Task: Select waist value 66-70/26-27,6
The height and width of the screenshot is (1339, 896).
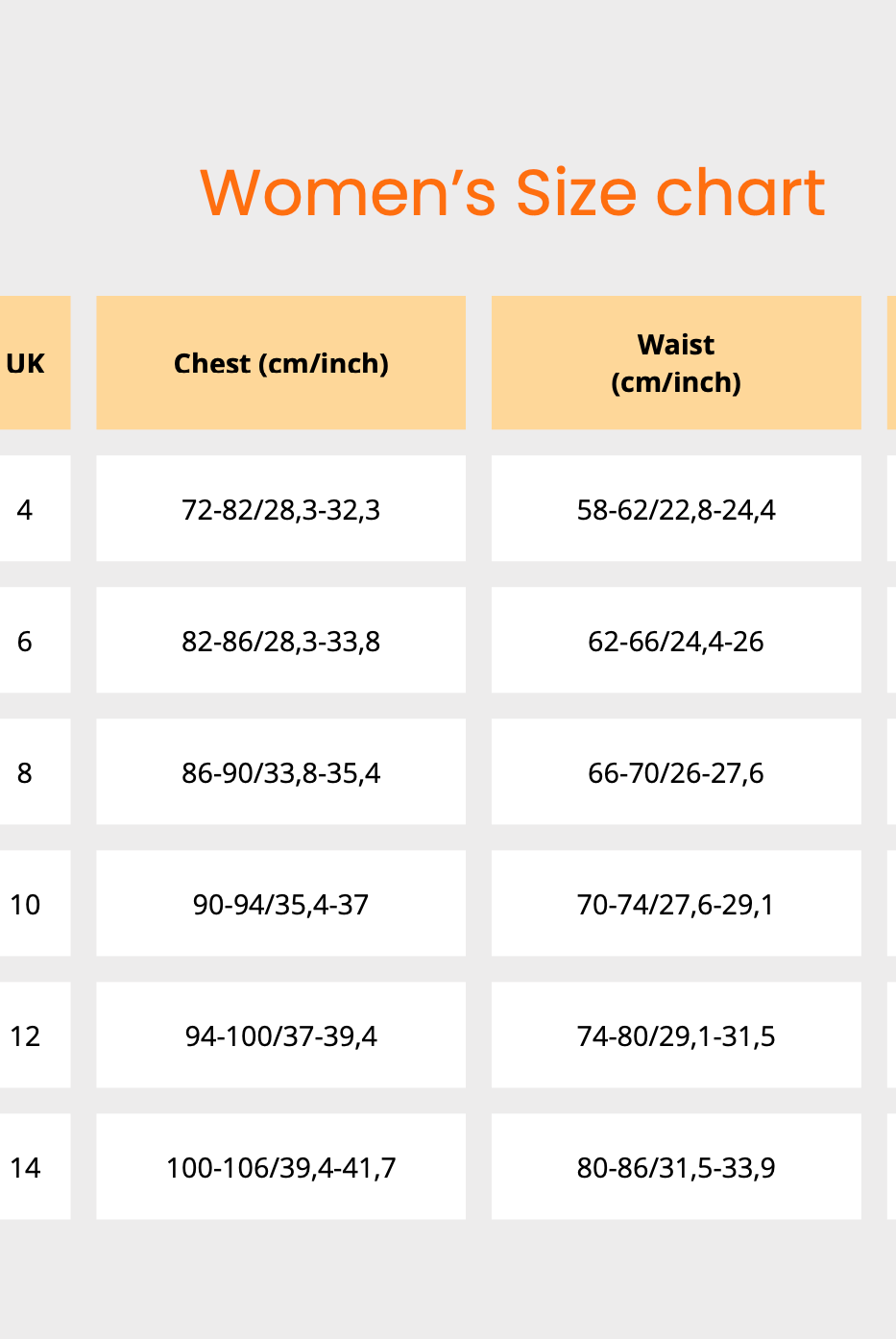Action: pos(676,772)
